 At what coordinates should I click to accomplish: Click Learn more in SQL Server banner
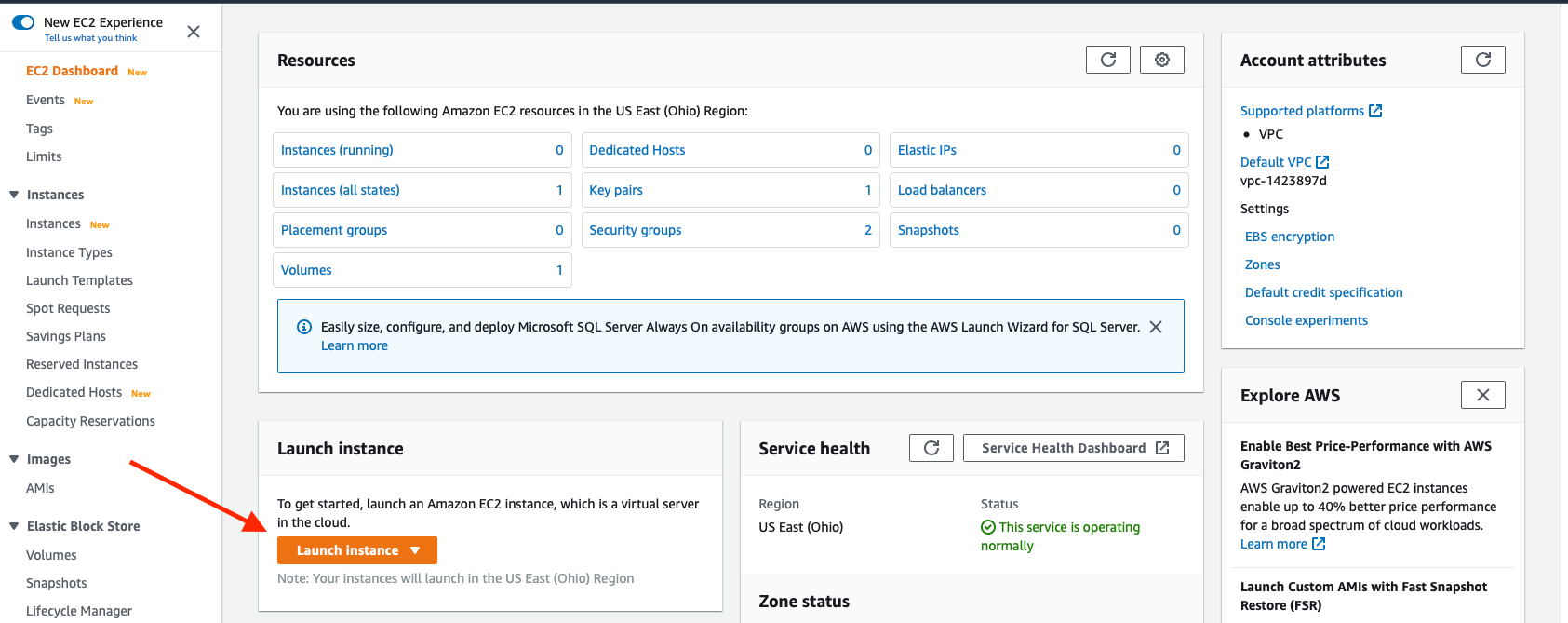[355, 345]
